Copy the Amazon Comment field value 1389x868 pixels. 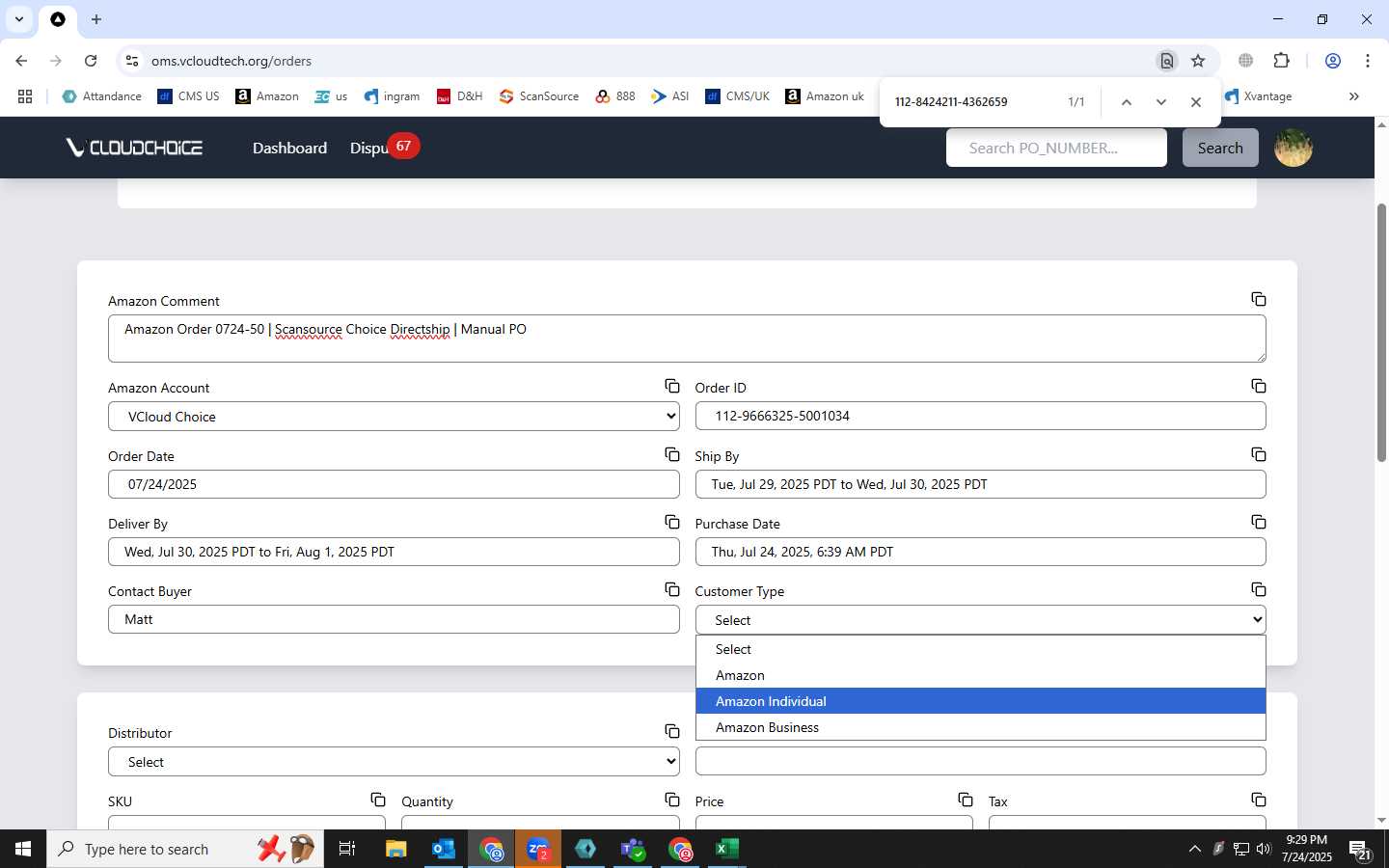[x=1258, y=299]
